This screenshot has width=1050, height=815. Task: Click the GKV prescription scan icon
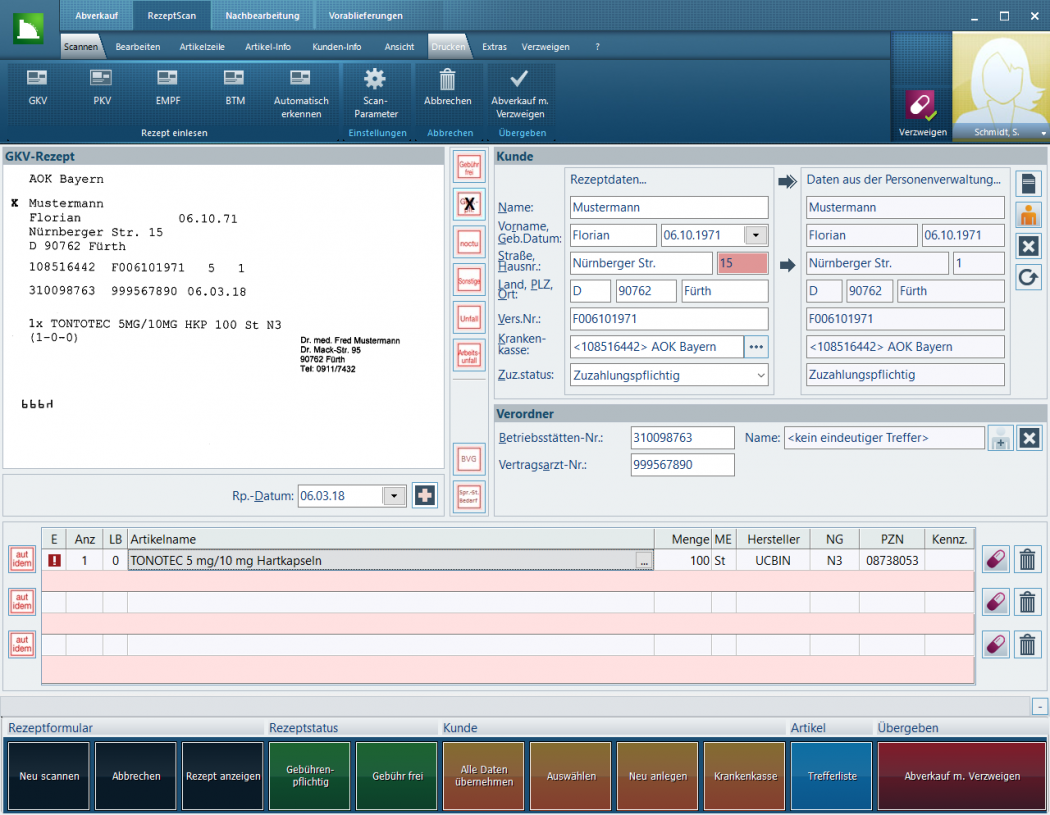pyautogui.click(x=38, y=78)
